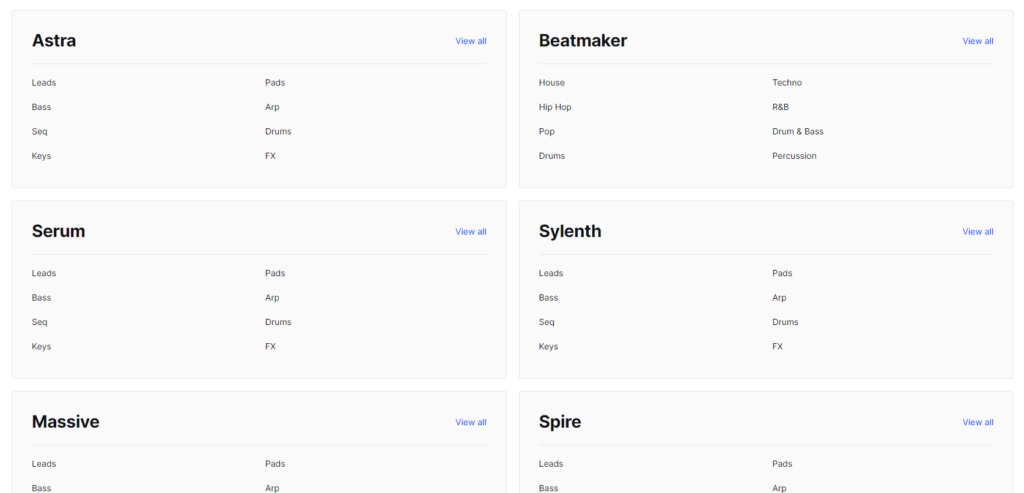Select Leads under Astra
The width and height of the screenshot is (1024, 493).
(44, 83)
